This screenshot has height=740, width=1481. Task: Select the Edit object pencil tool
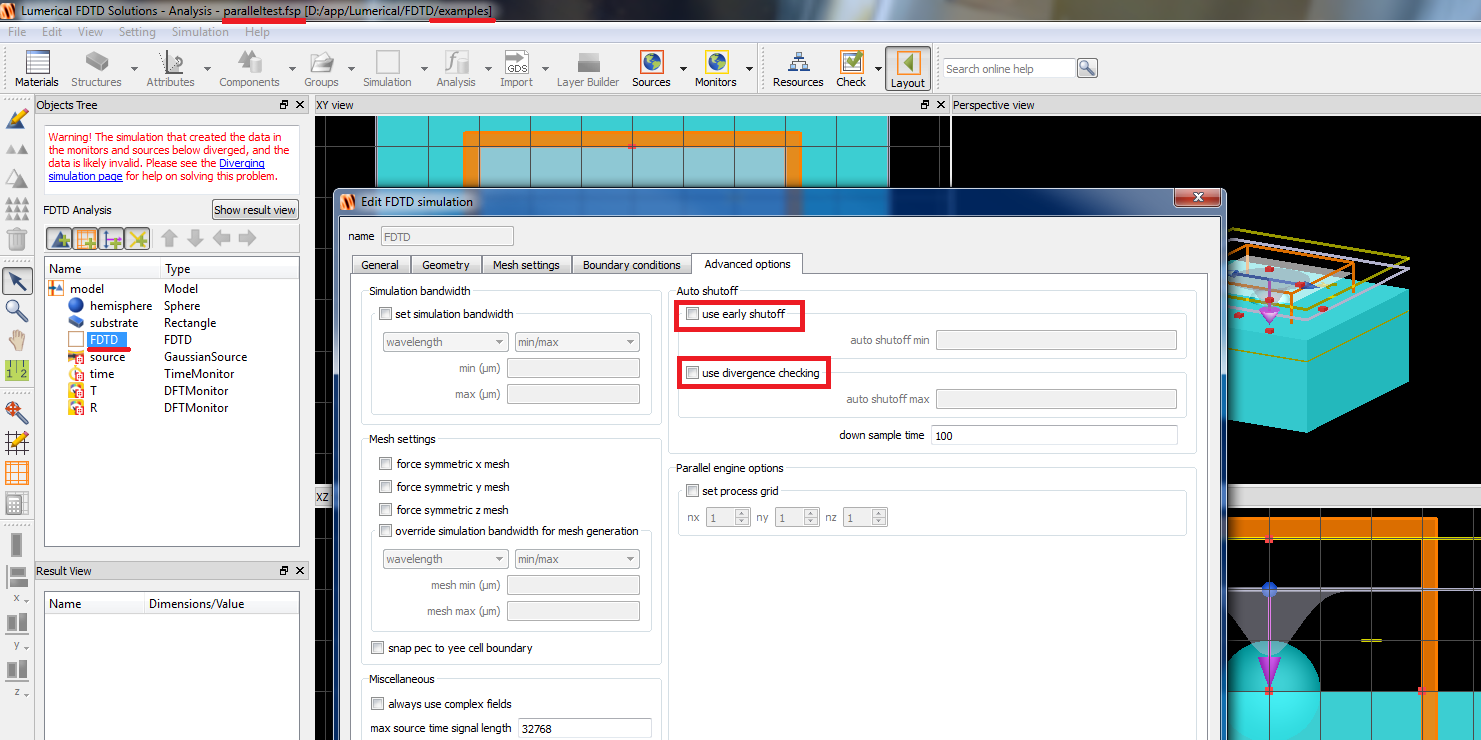tap(17, 118)
